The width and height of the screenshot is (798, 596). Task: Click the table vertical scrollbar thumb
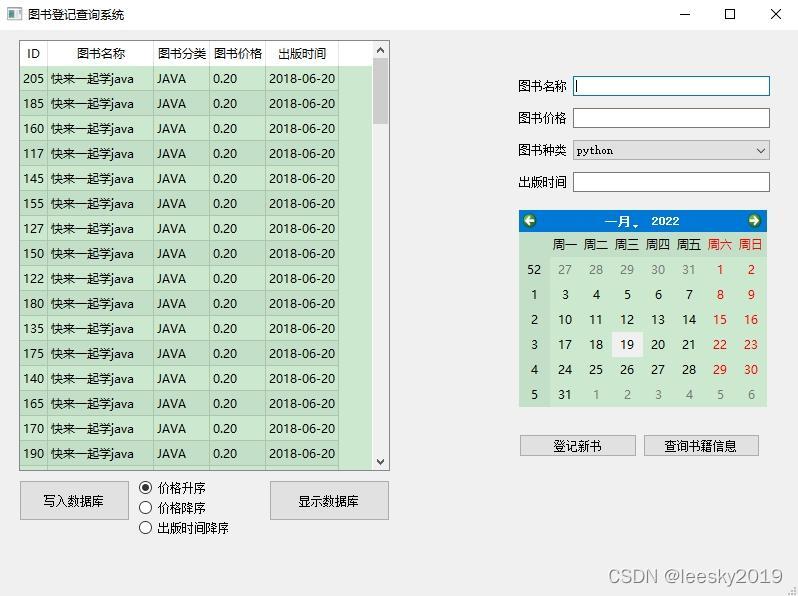point(380,91)
